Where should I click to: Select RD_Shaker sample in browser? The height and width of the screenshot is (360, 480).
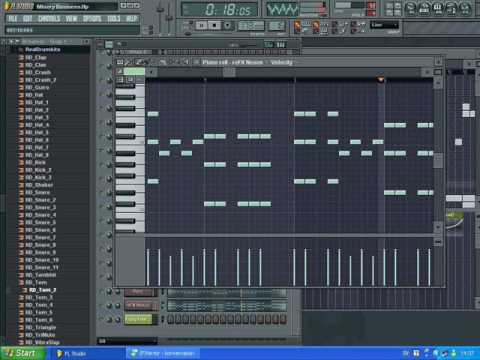coord(39,185)
